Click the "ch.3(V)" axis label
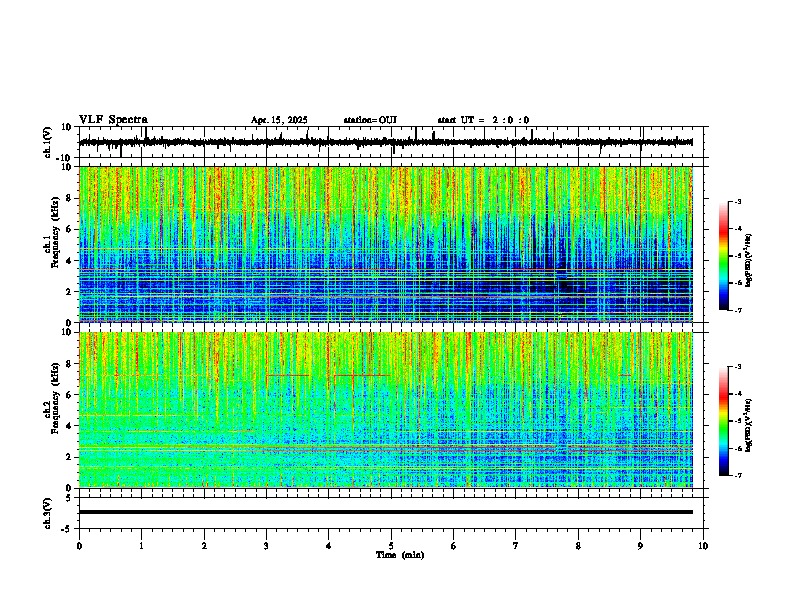792x612 pixels. pyautogui.click(x=48, y=513)
